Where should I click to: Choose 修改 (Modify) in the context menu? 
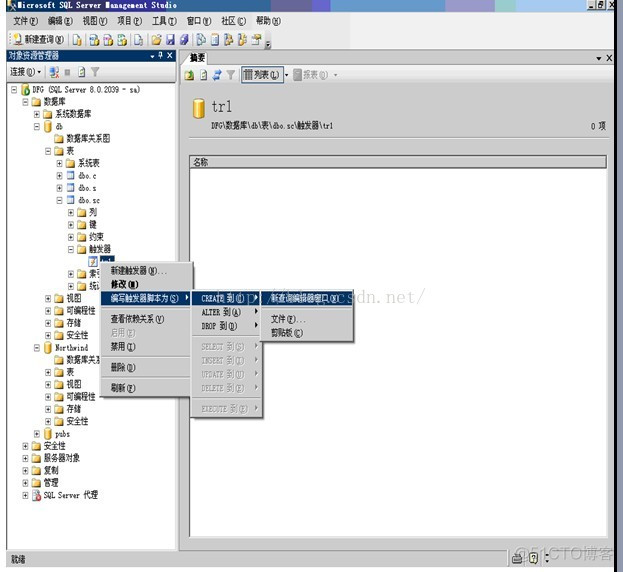tap(146, 284)
